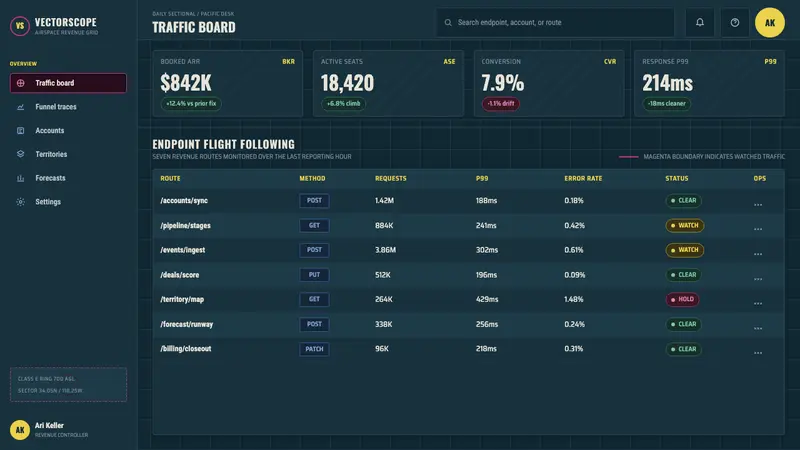
Task: Click the +12.4% vs prior fix badge
Action: point(191,104)
